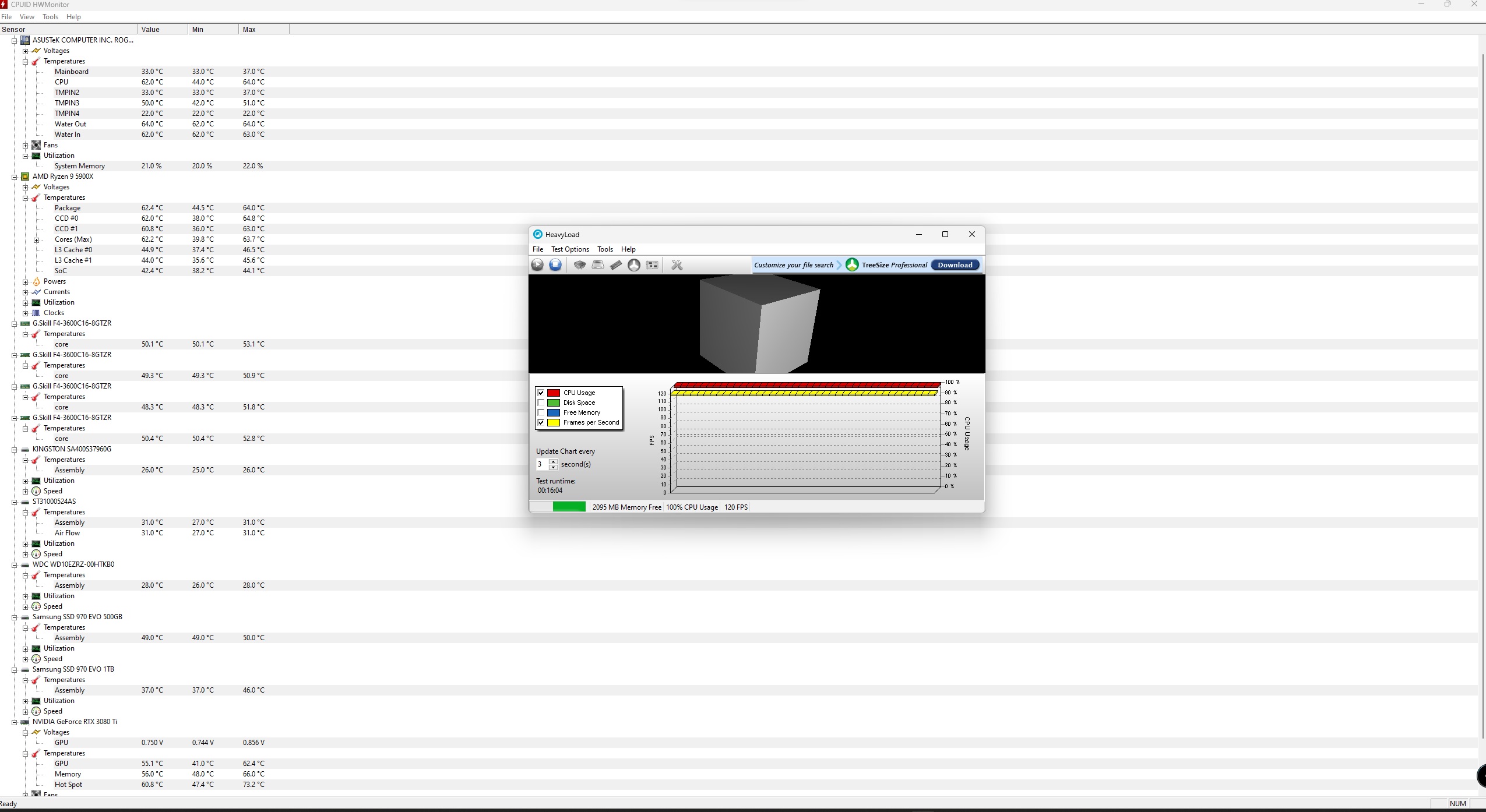This screenshot has width=1486, height=812.
Task: Stop the running HeavyLoad test
Action: coord(555,265)
